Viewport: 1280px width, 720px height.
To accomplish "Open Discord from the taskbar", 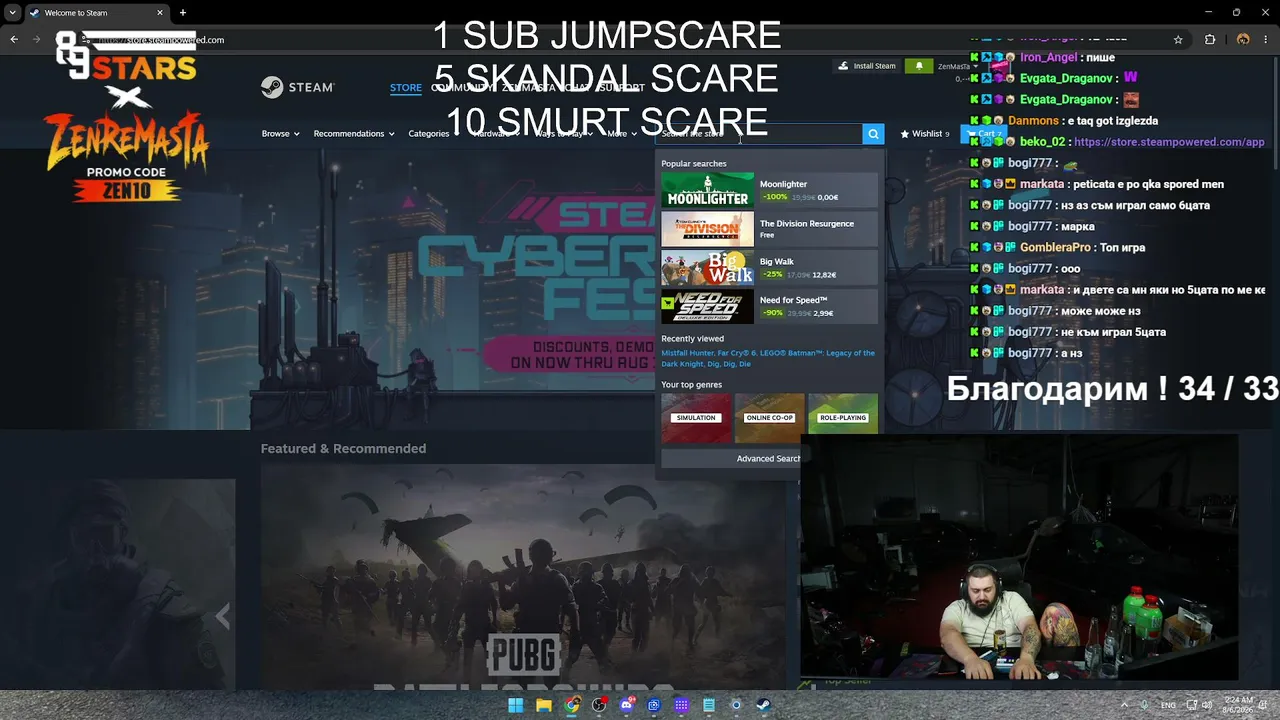I will (627, 705).
